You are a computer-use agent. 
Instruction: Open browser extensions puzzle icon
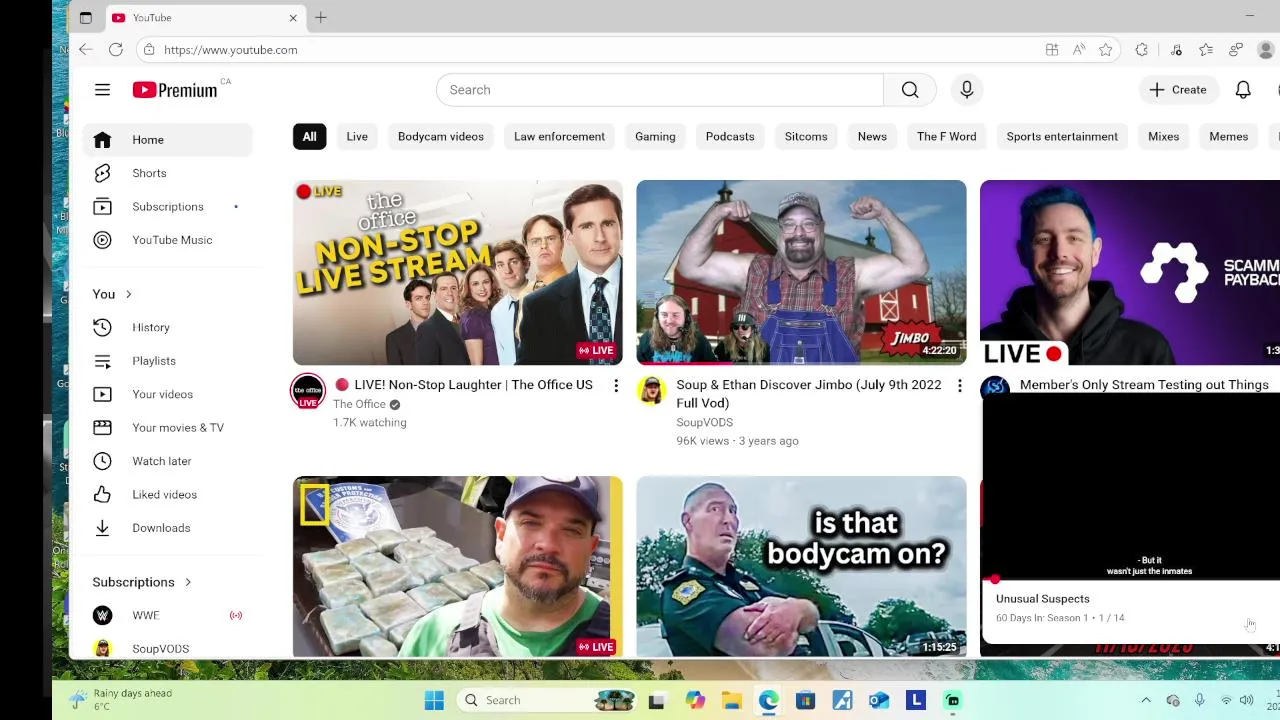pyautogui.click(x=1142, y=49)
